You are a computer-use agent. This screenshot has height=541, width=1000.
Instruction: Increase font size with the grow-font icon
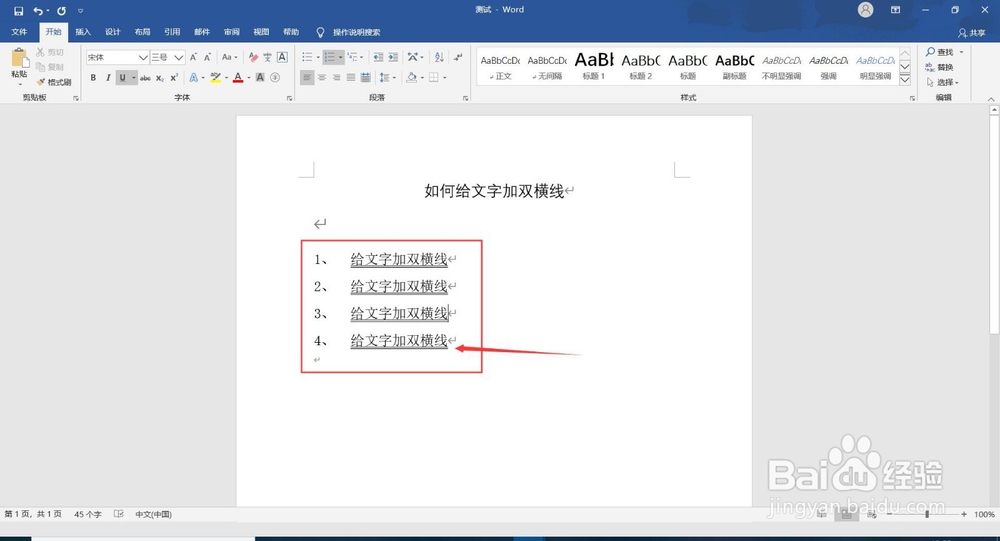click(193, 57)
